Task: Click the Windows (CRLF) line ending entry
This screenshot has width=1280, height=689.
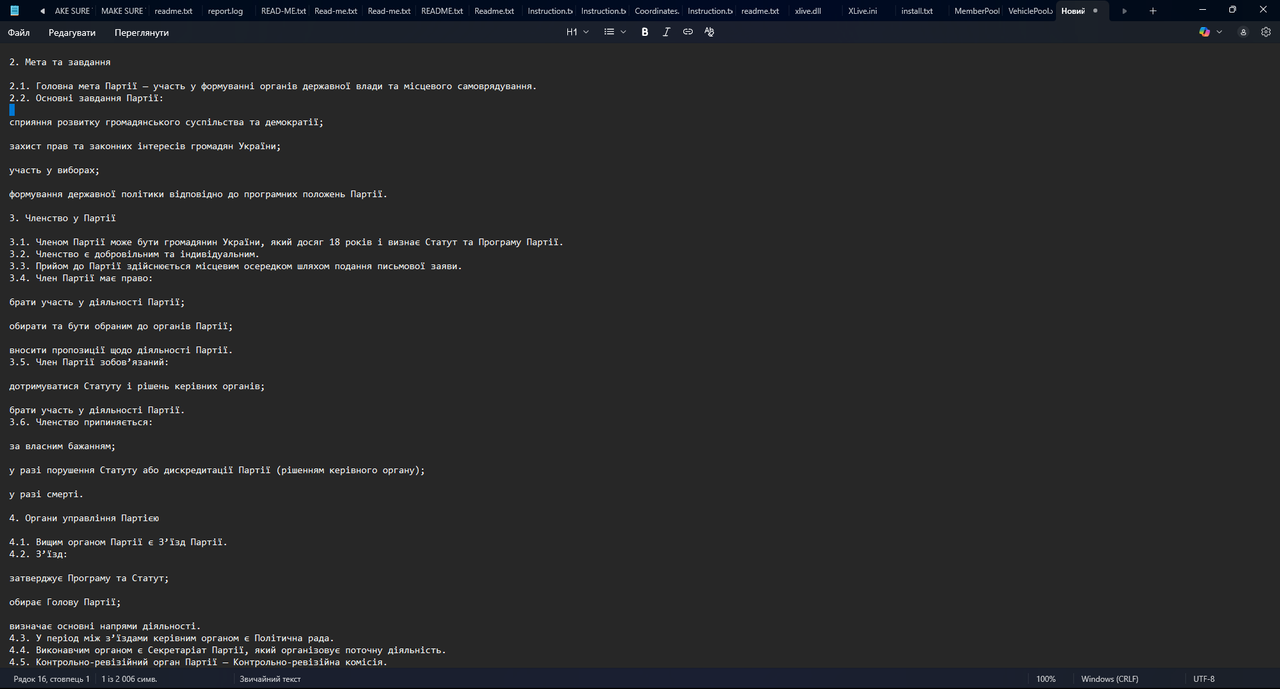Action: 1110,679
